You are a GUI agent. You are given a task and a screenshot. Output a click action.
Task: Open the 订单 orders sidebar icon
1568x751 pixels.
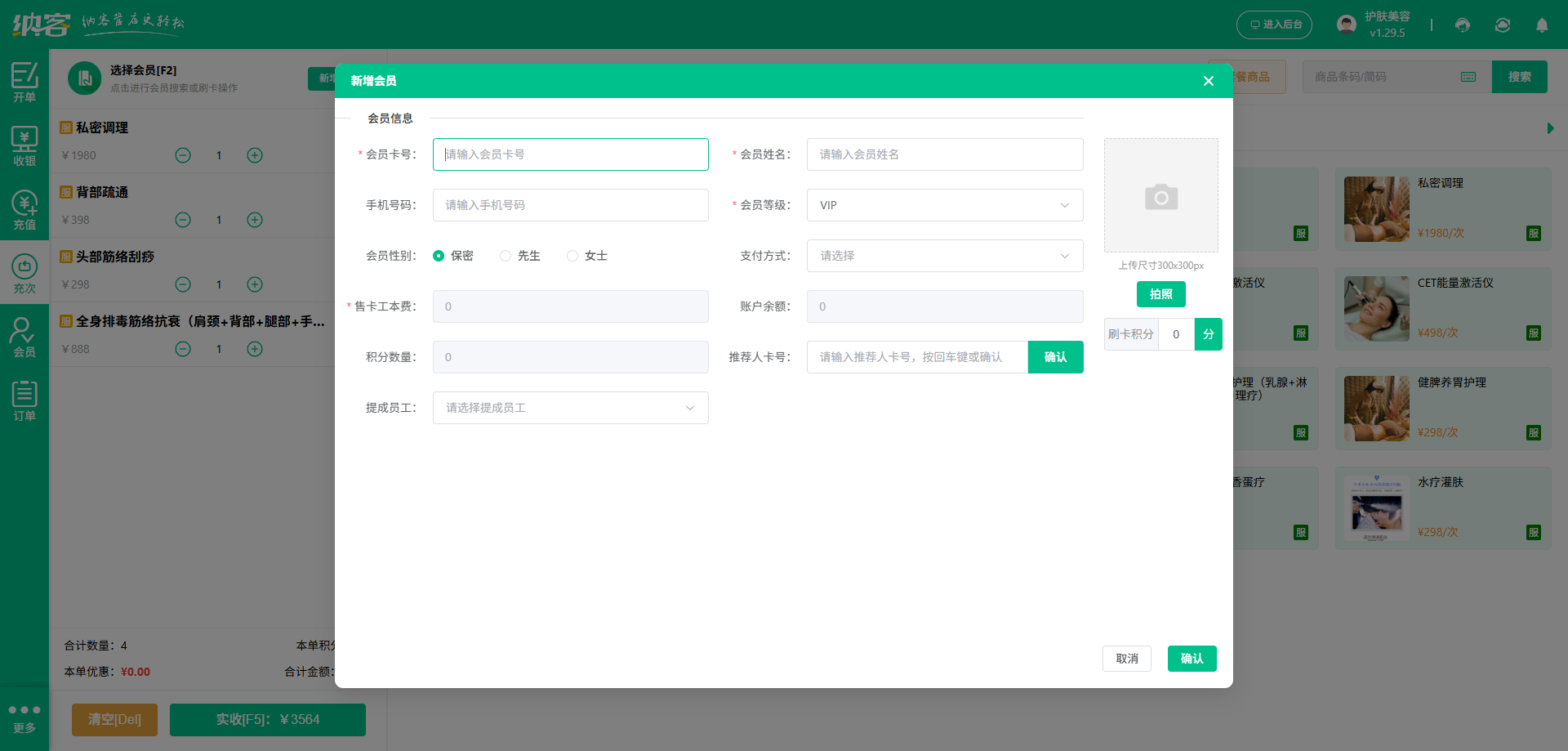pos(24,401)
